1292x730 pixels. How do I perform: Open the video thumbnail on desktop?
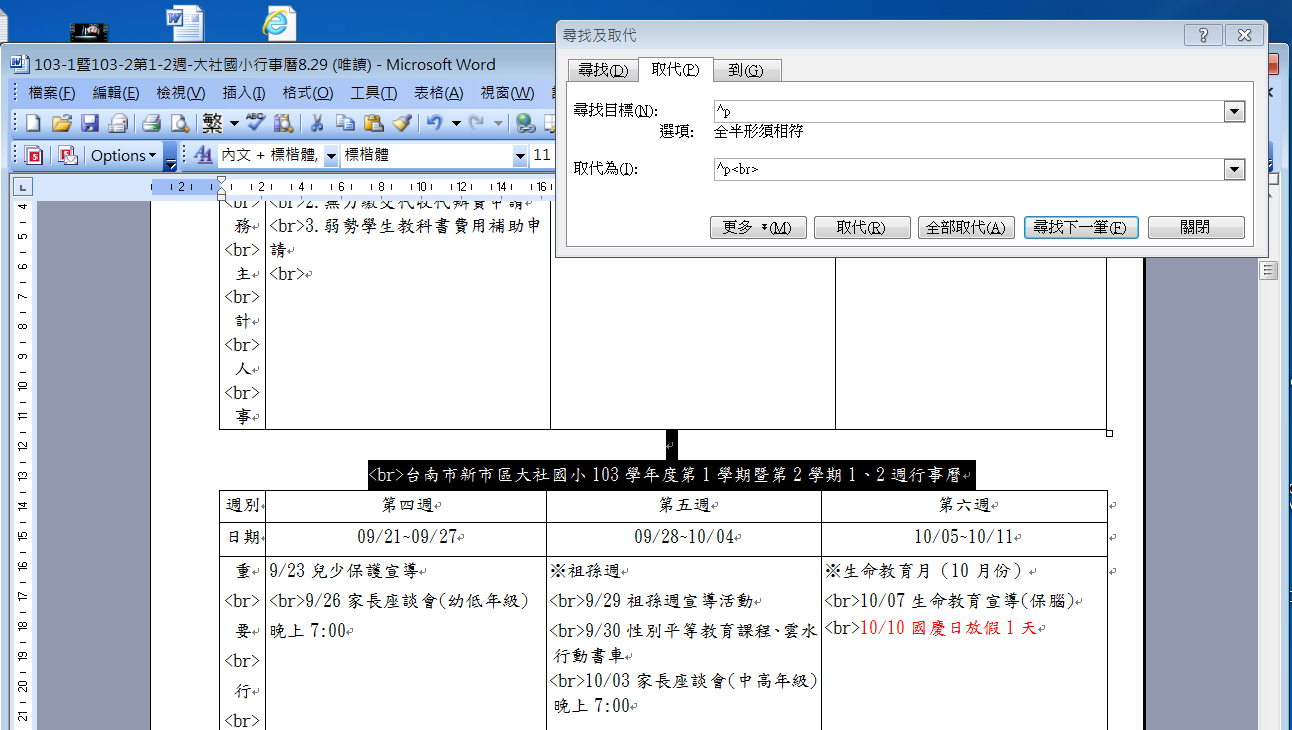pyautogui.click(x=90, y=32)
